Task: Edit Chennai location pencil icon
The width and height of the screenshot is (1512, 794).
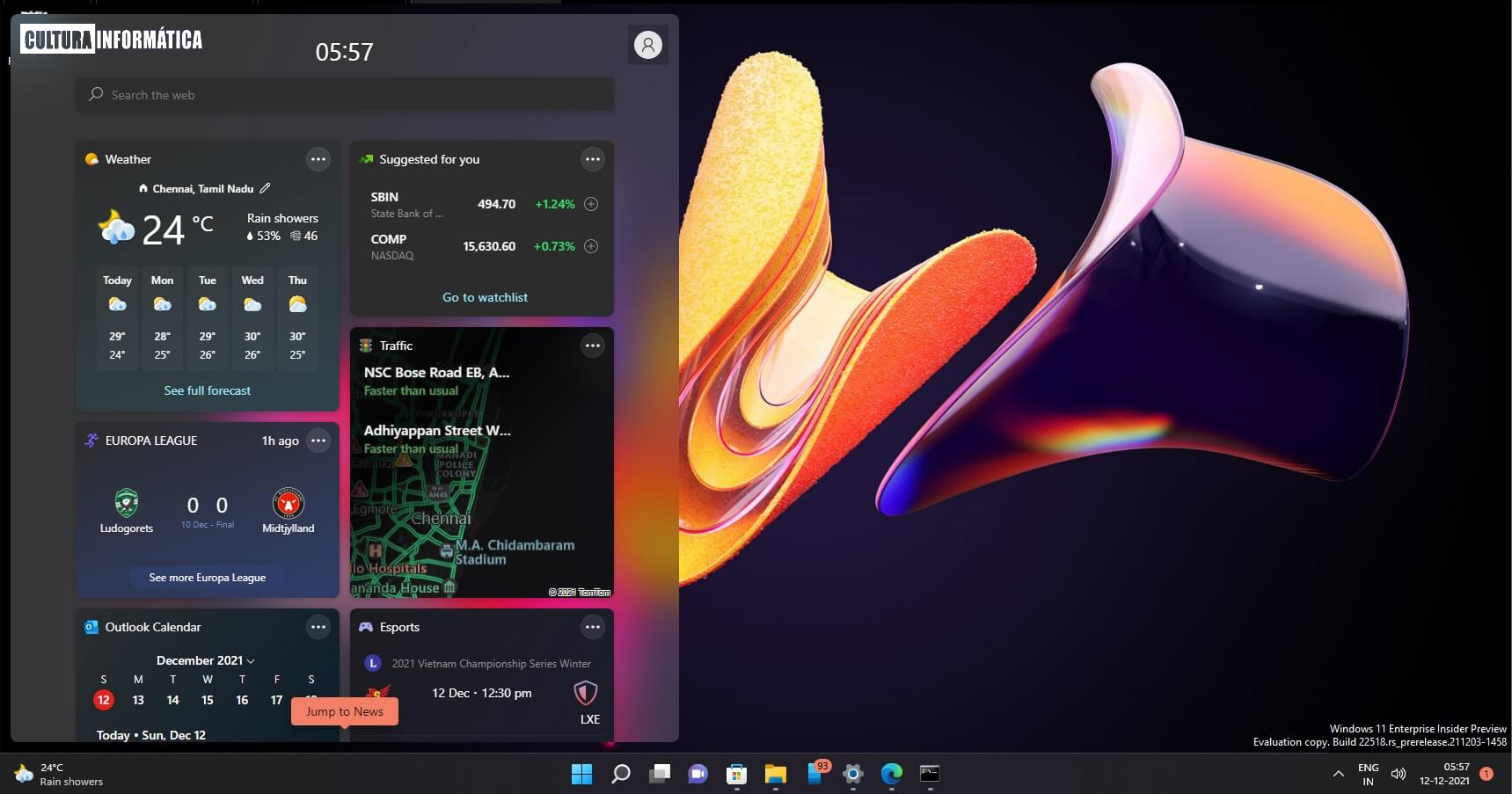Action: pos(266,188)
